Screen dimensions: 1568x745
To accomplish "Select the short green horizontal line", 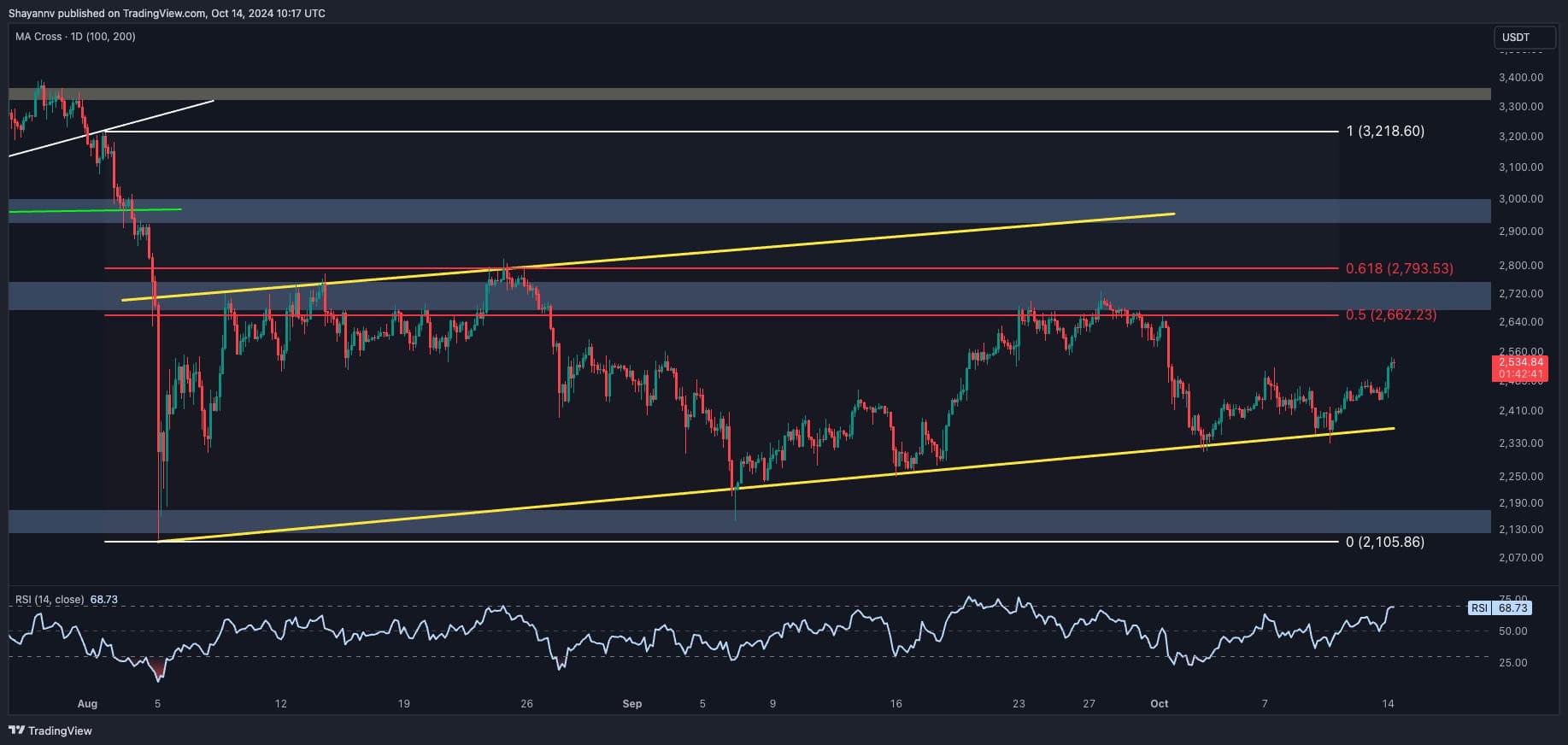I will click(94, 209).
